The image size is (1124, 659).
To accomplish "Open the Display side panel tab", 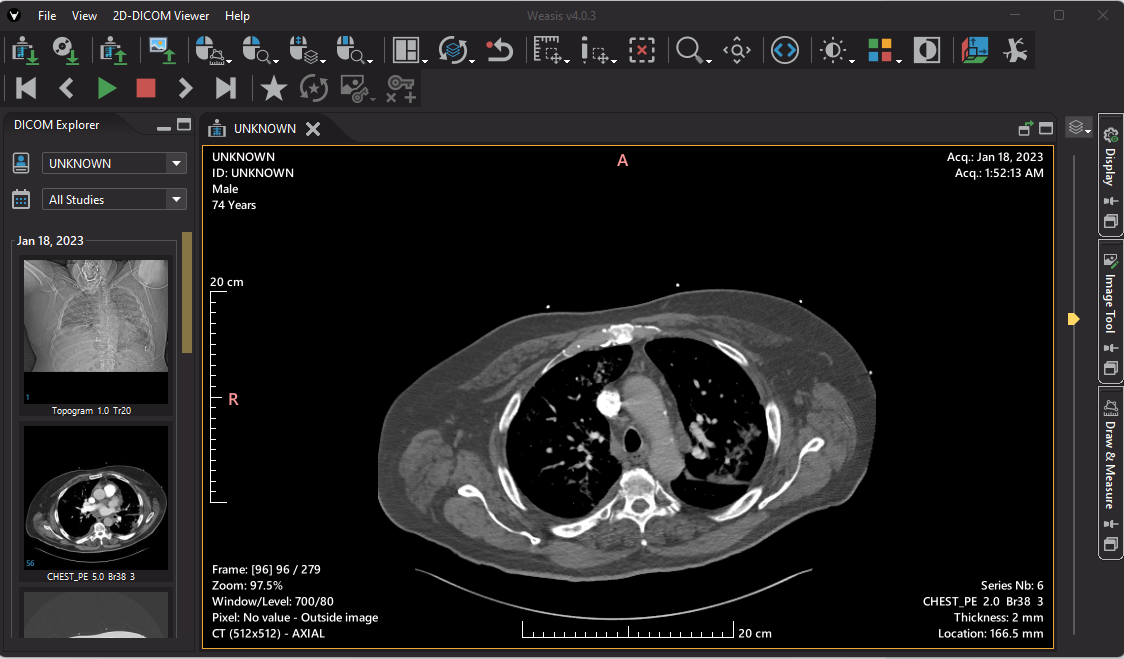I will [x=1110, y=175].
